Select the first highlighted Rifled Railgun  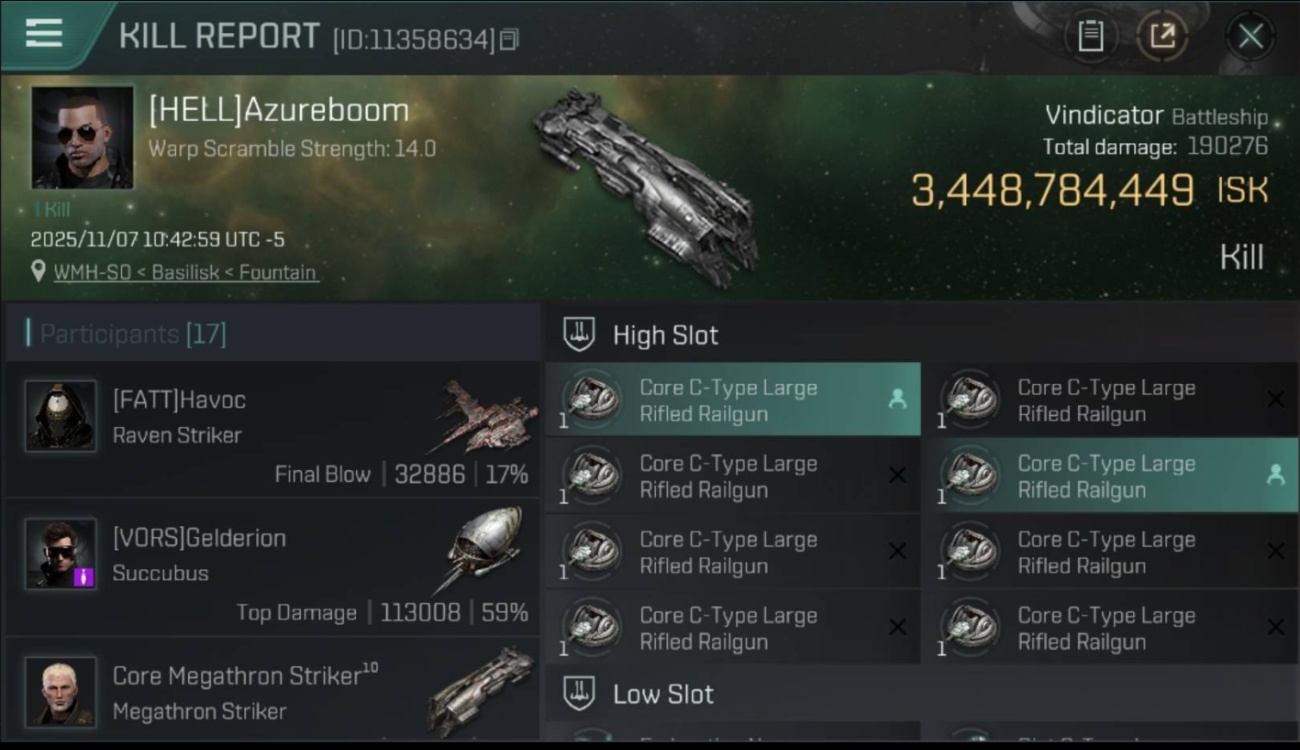click(733, 400)
